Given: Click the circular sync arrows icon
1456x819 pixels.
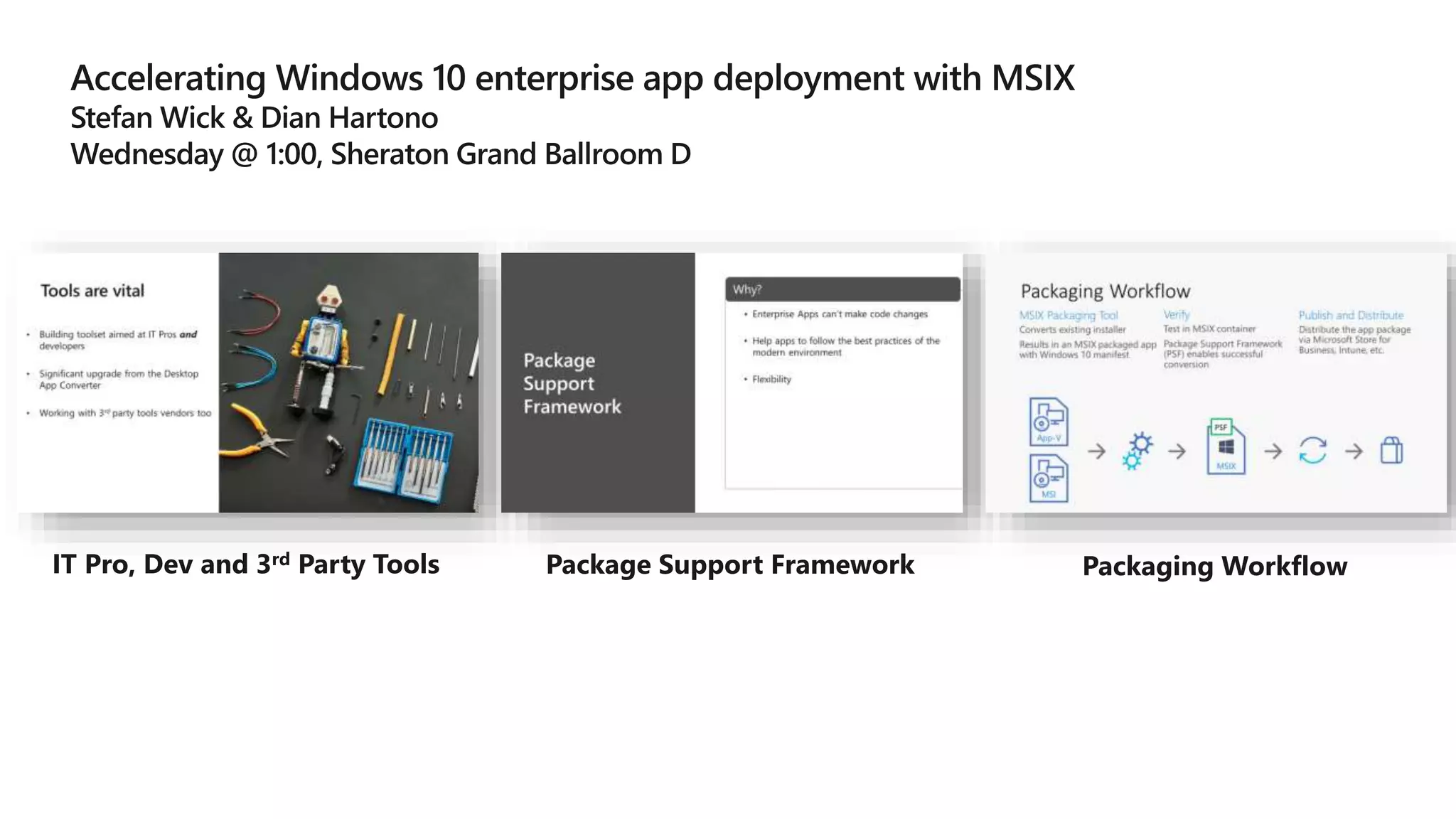Looking at the screenshot, I should (x=1312, y=451).
